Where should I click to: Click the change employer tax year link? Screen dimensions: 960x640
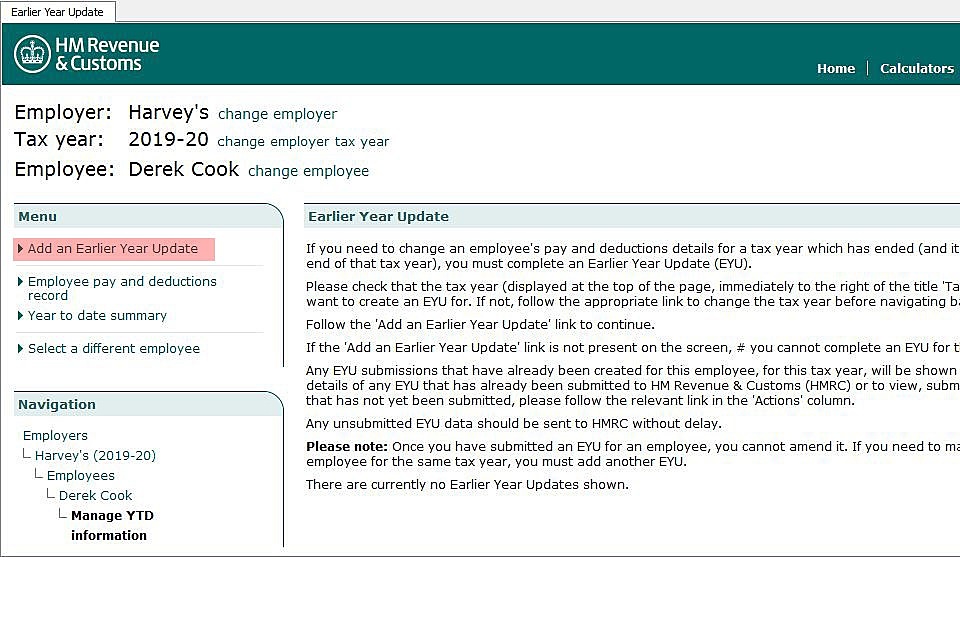click(x=303, y=141)
